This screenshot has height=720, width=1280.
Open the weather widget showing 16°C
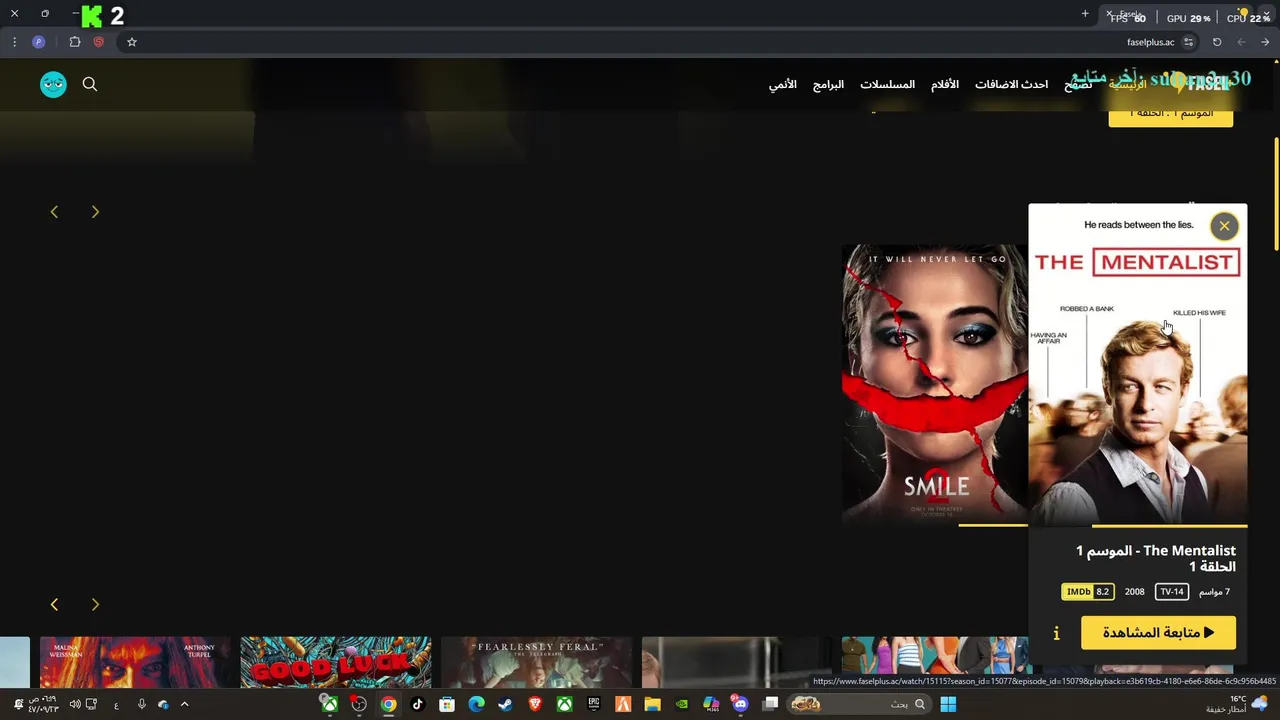[1236, 704]
